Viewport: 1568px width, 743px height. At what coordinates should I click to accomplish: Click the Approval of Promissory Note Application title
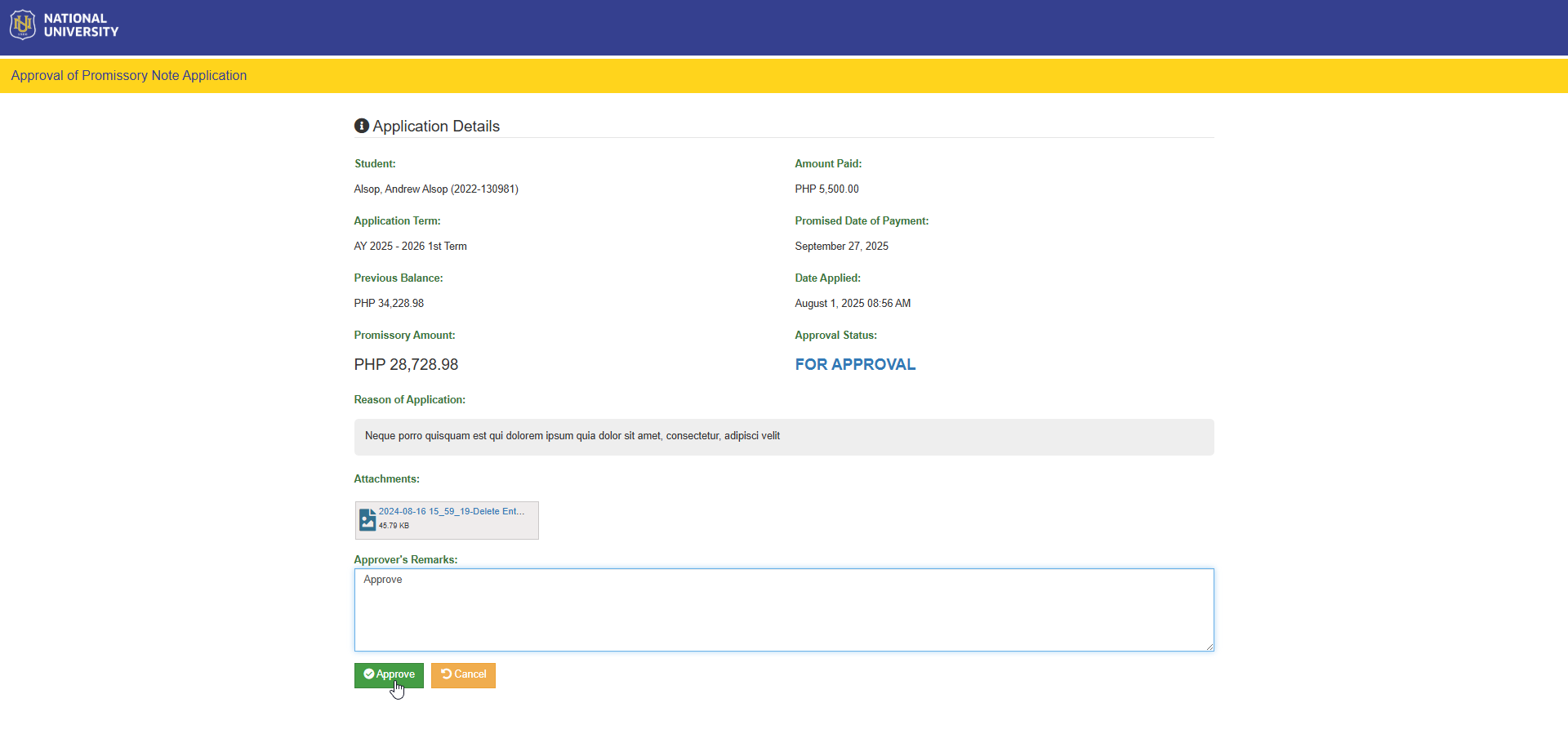coord(129,76)
